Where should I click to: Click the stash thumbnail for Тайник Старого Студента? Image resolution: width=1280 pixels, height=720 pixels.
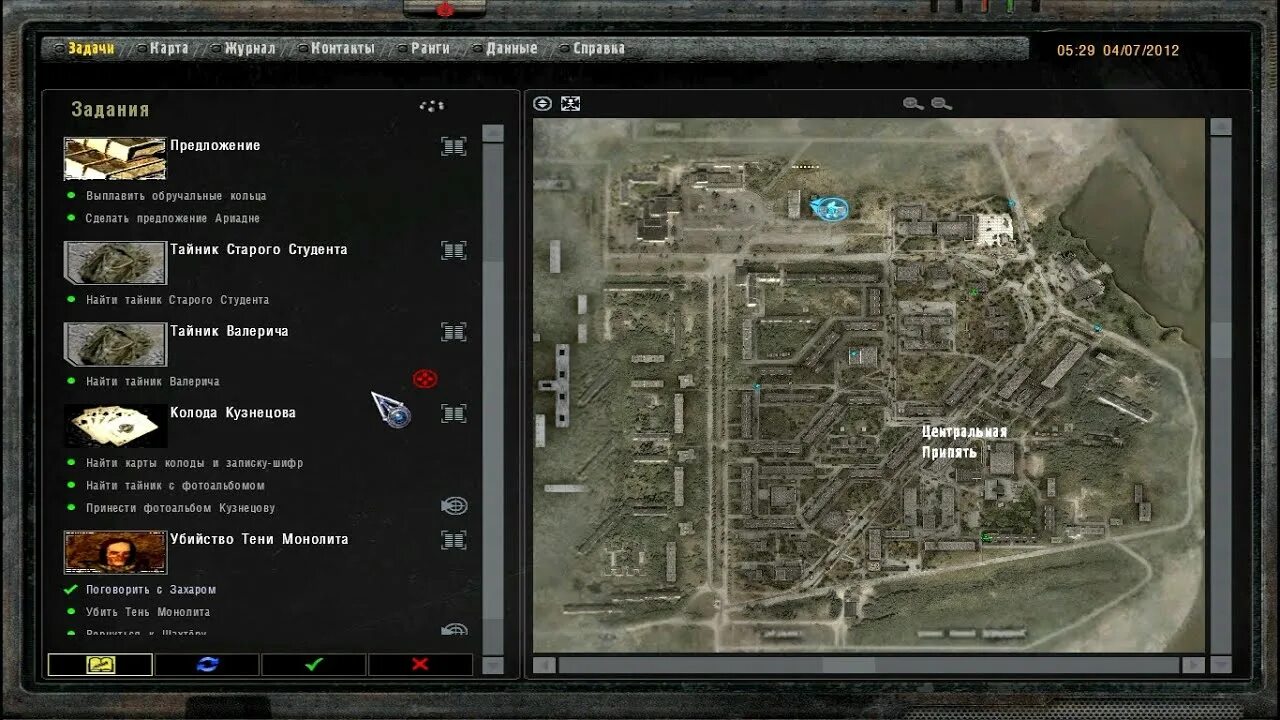tap(115, 262)
